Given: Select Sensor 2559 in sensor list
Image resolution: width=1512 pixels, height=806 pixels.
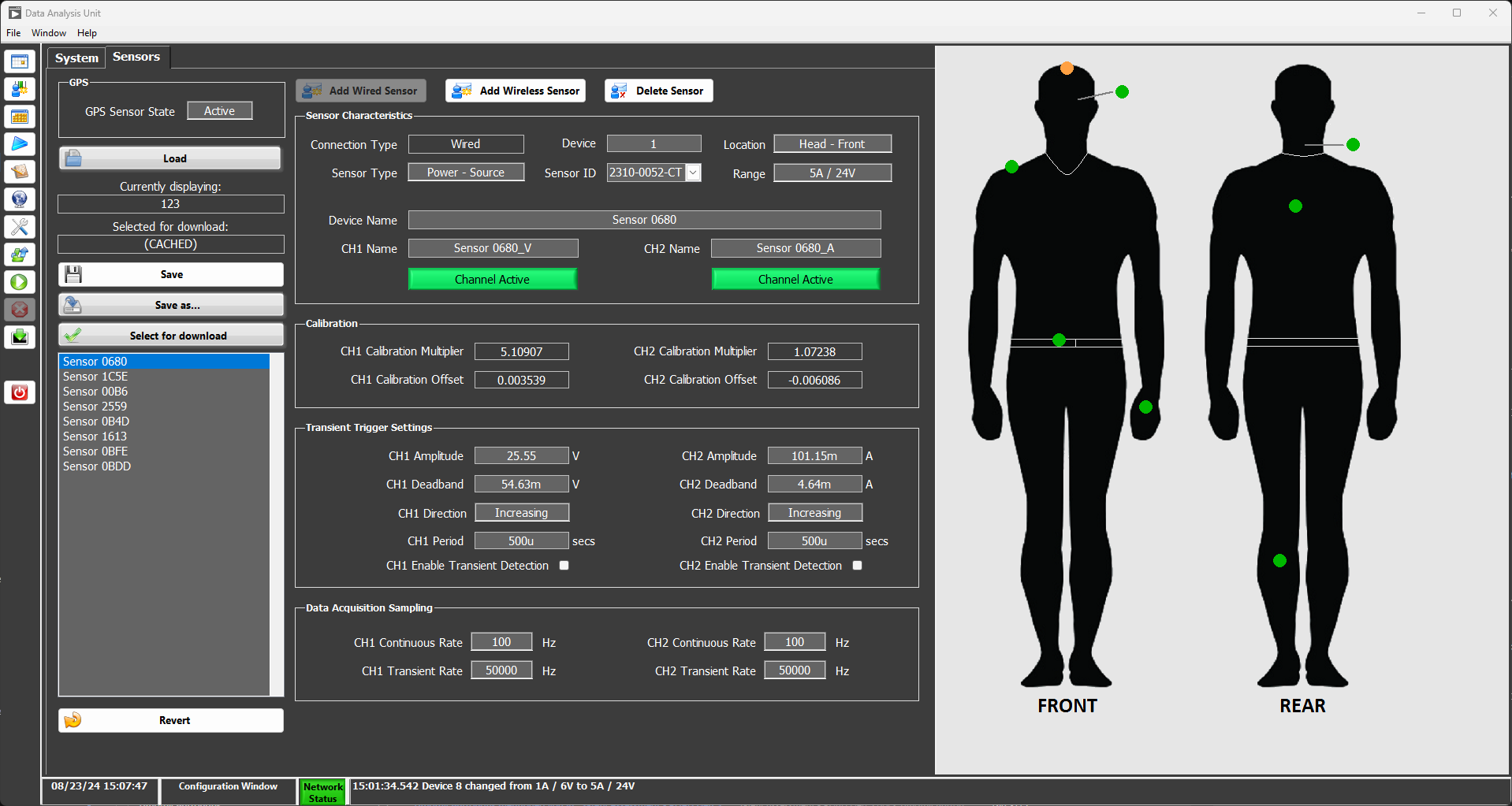Looking at the screenshot, I should 164,407.
